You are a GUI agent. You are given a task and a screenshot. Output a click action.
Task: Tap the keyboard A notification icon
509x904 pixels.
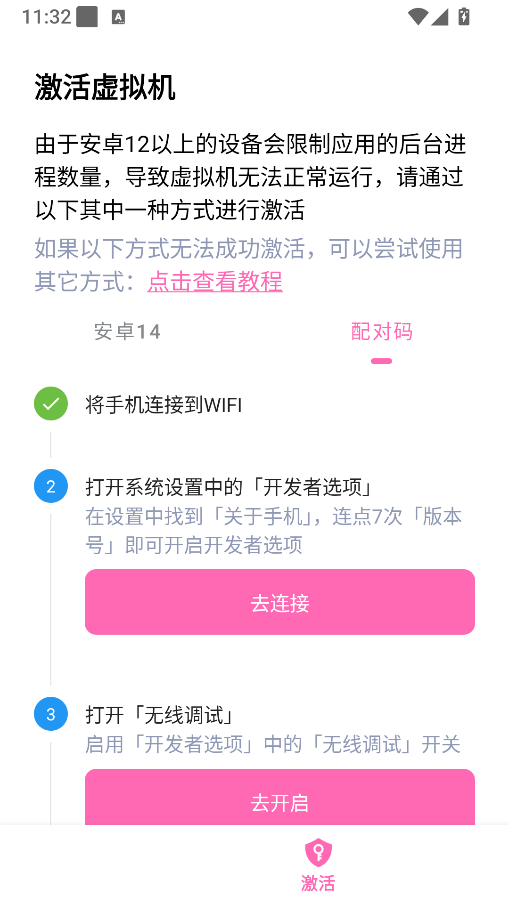118,17
